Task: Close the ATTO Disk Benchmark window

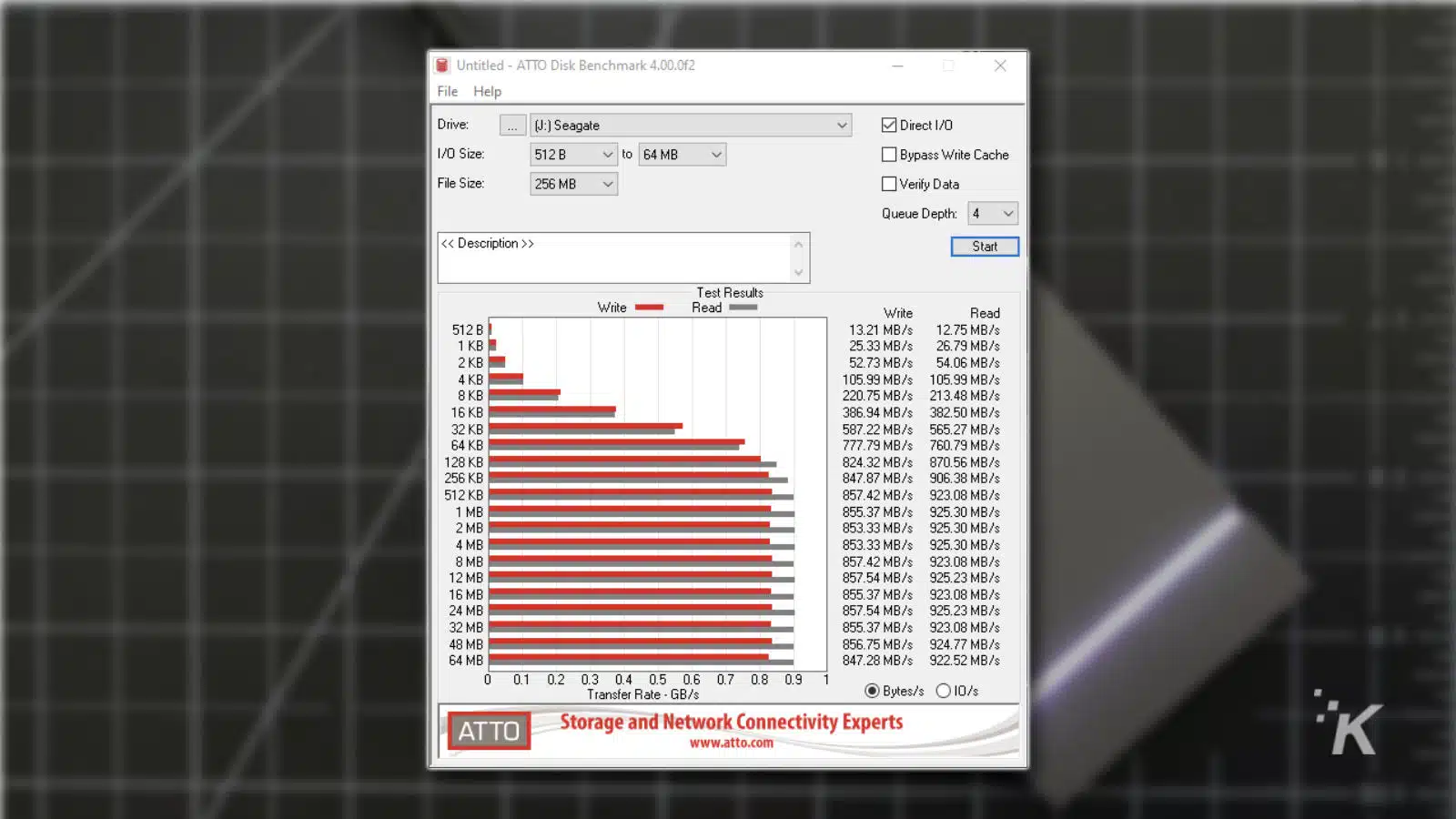Action: pyautogui.click(x=1000, y=66)
